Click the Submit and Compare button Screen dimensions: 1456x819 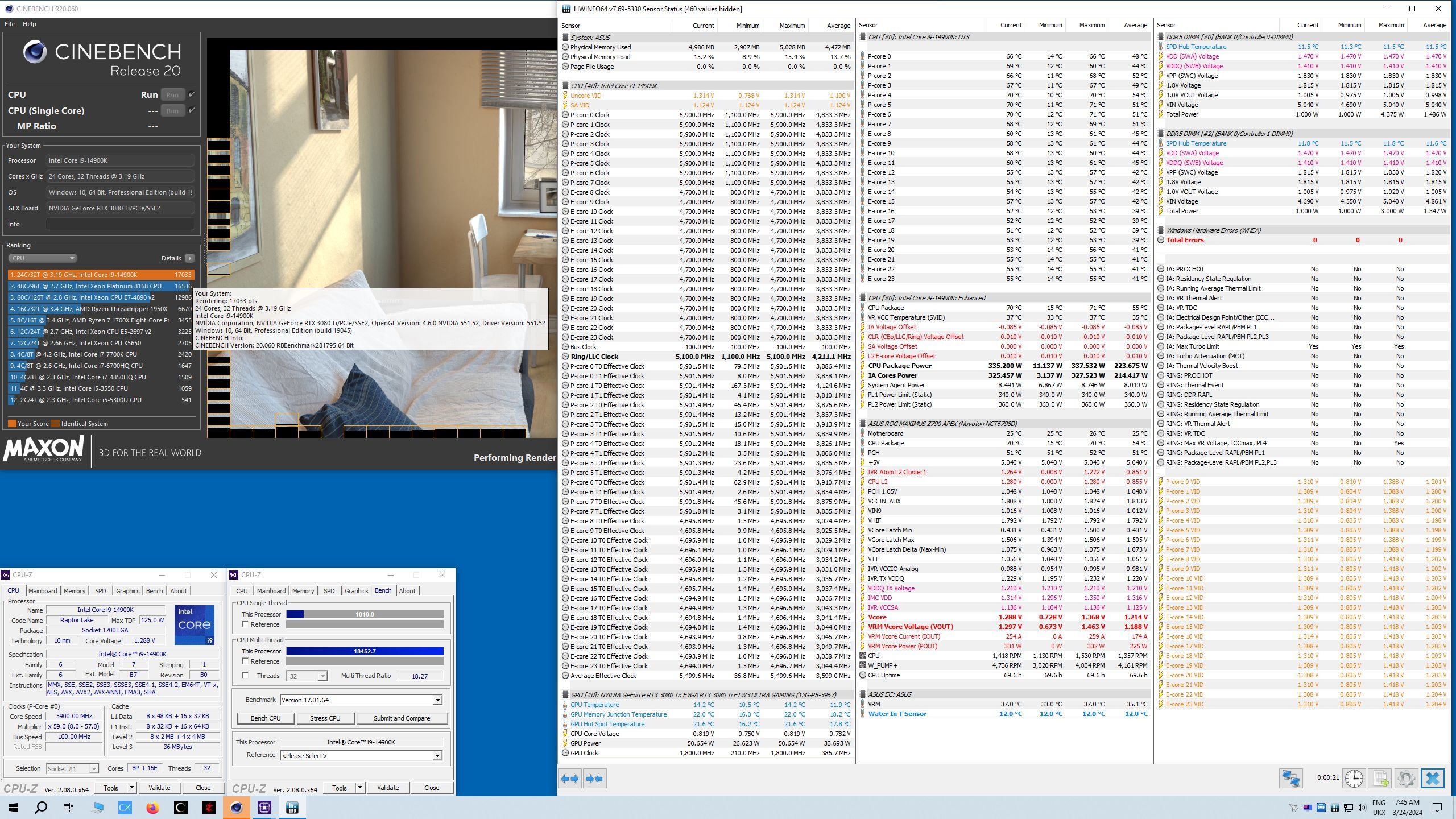click(x=402, y=718)
